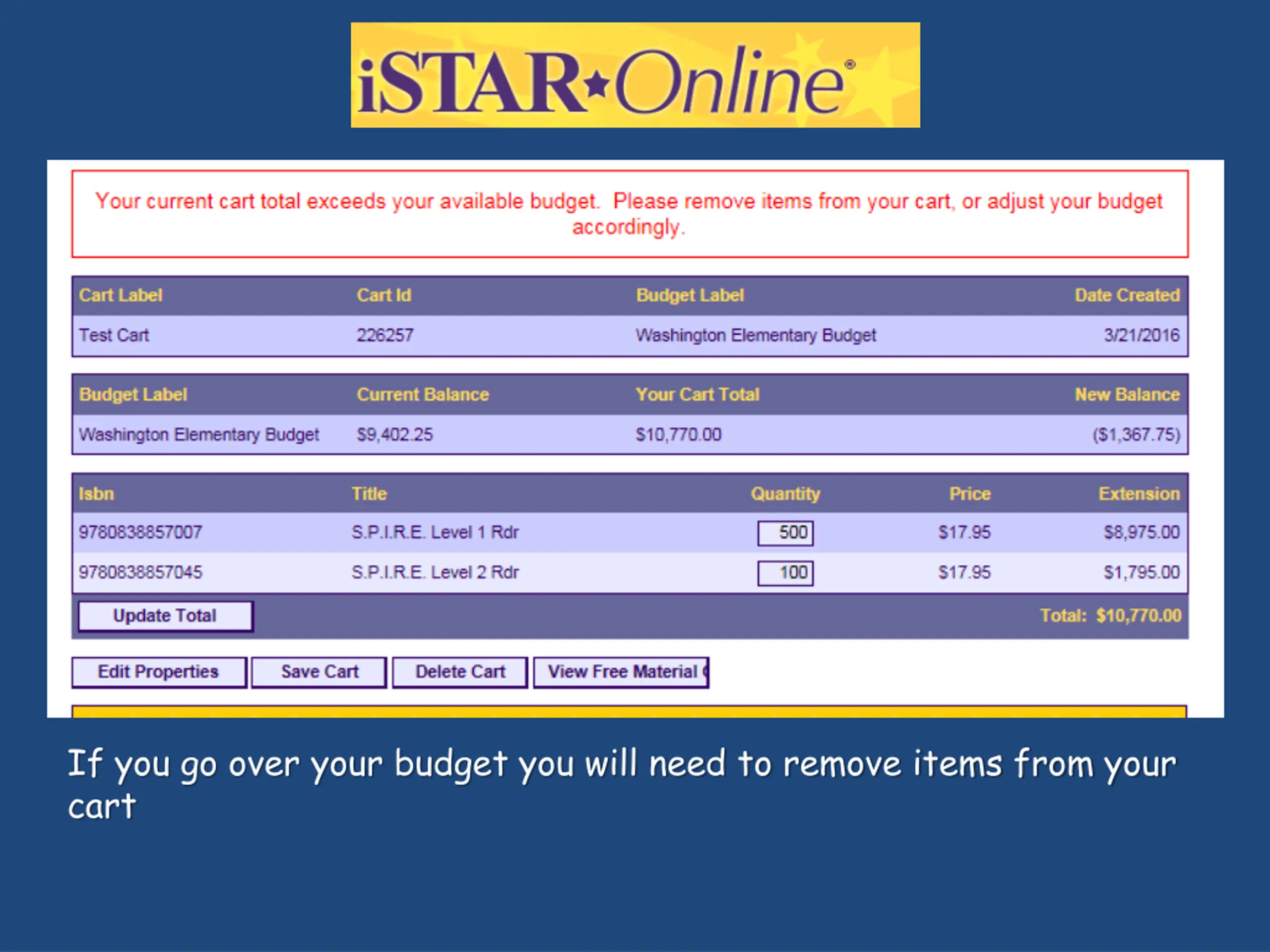
Task: Click the Test Cart label value
Action: 114,335
